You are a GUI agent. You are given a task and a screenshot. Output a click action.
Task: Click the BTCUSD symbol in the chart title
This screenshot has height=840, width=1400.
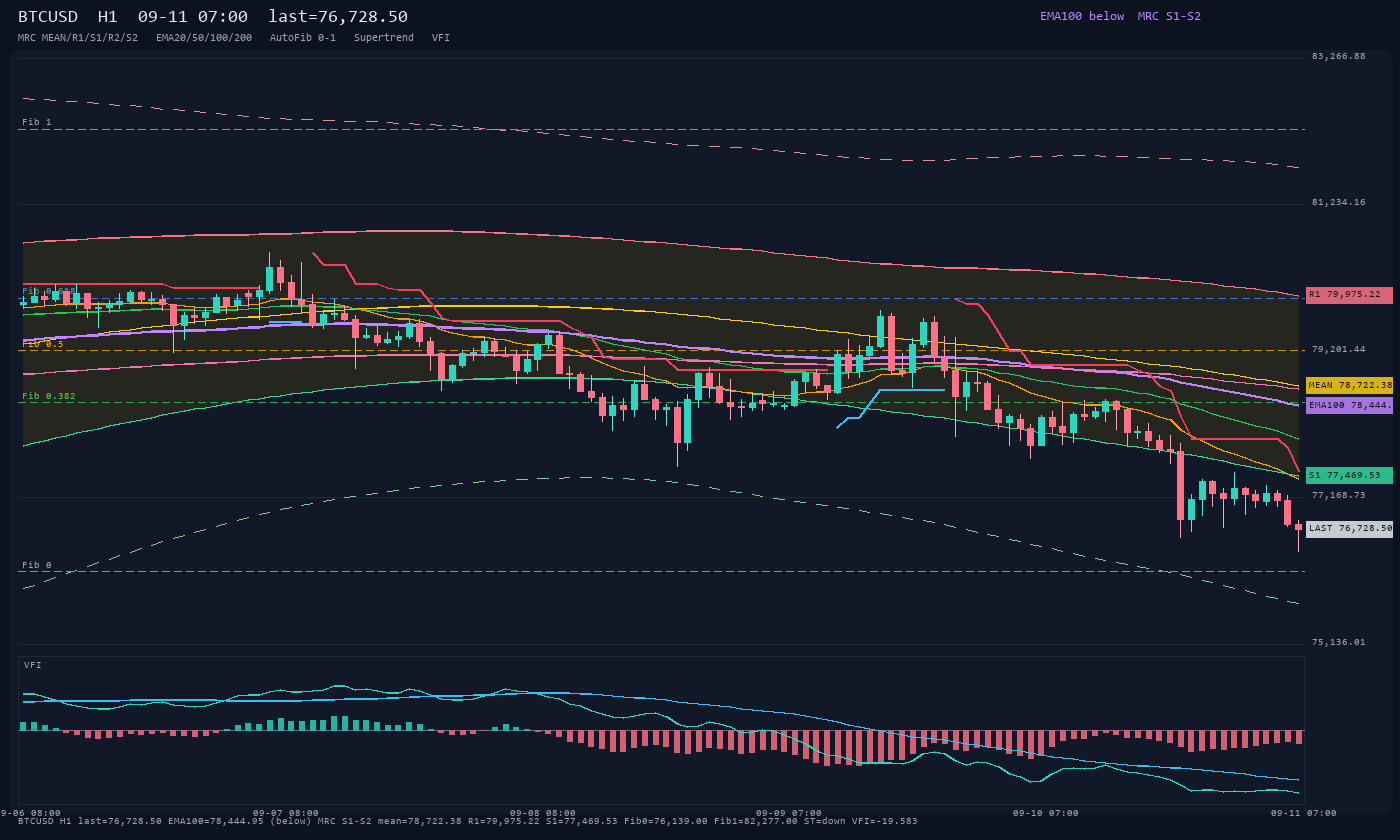coord(48,17)
